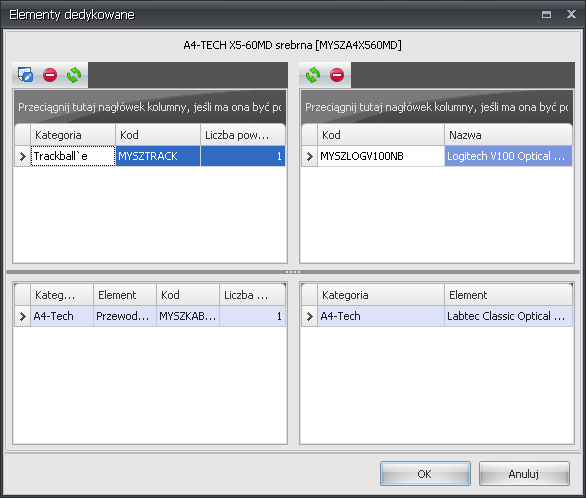Click the row indicator arrow beside Trackball`e

tap(22, 156)
